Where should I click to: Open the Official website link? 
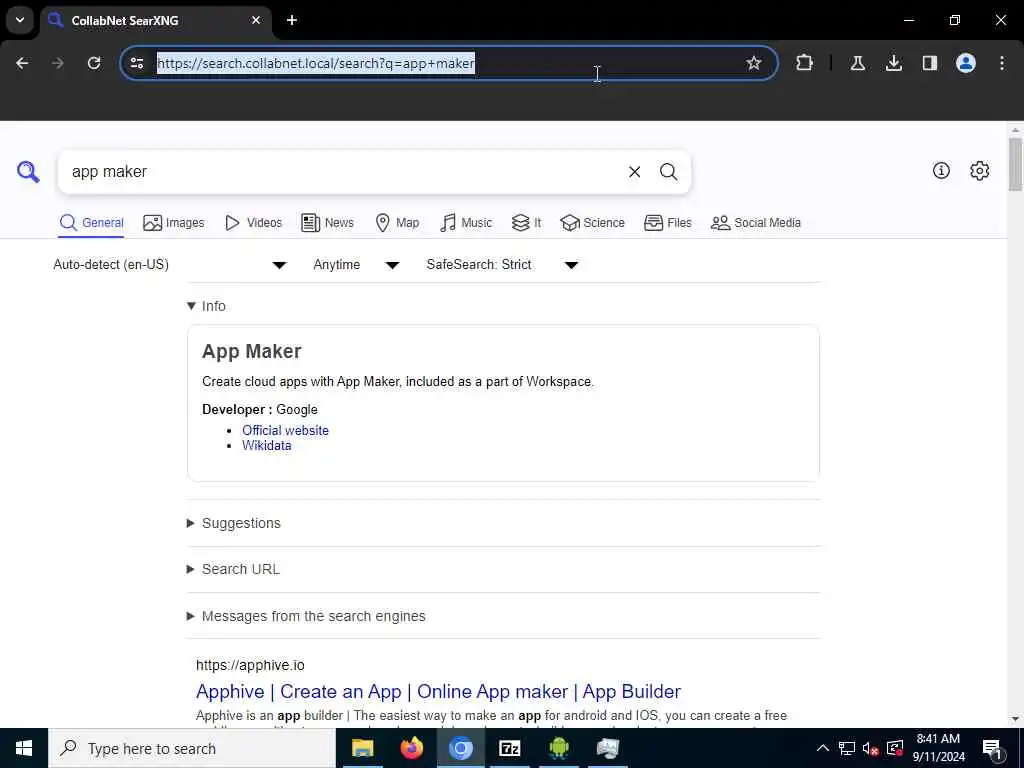pos(285,430)
